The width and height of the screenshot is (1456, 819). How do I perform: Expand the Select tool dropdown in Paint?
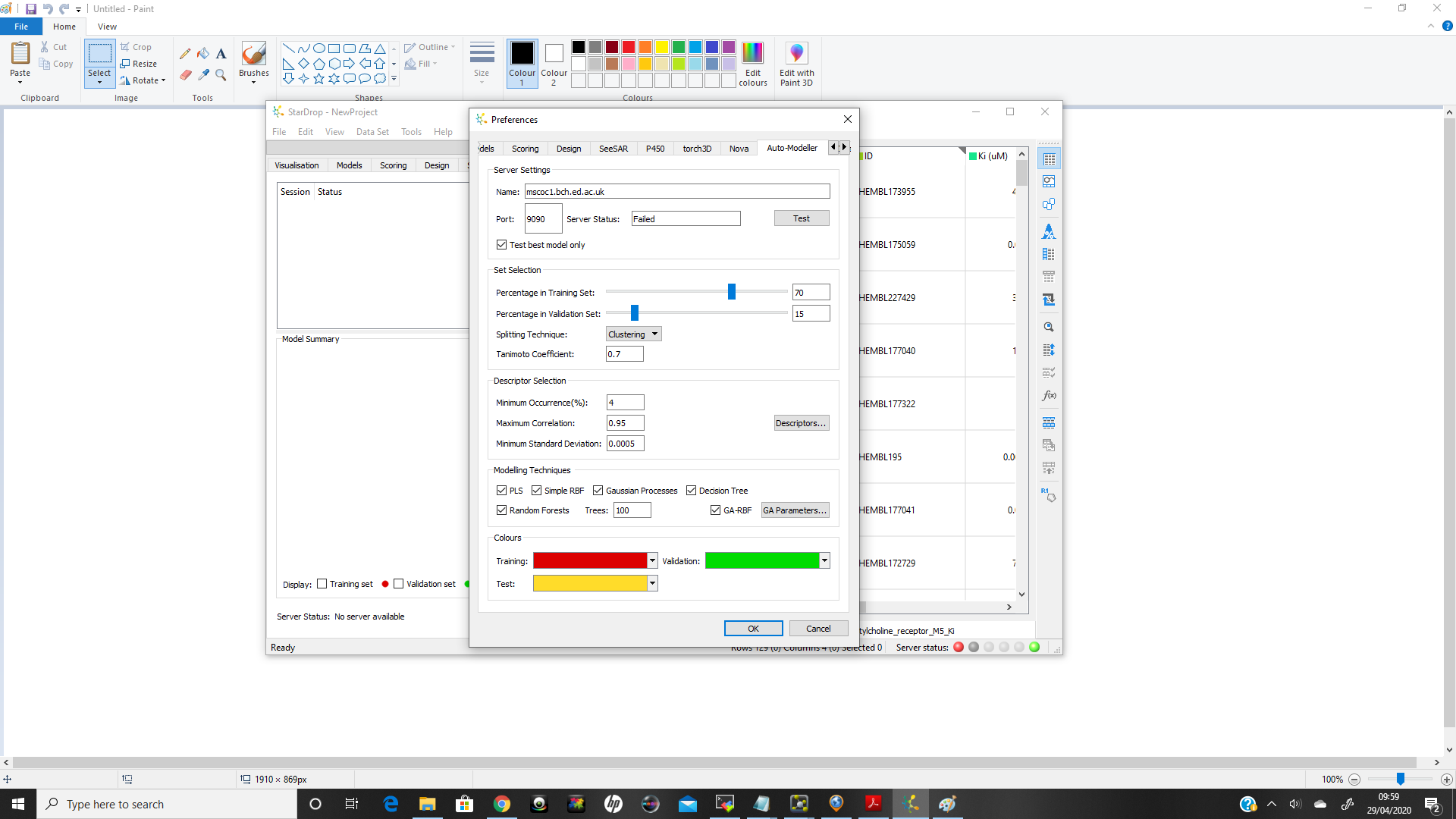(99, 78)
